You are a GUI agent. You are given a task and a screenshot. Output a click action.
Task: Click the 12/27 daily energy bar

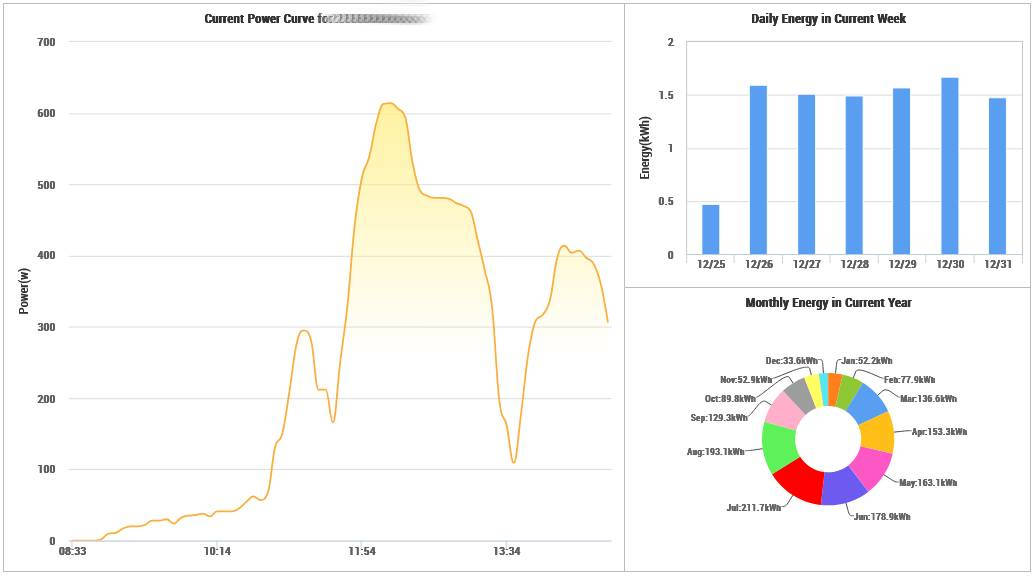806,175
